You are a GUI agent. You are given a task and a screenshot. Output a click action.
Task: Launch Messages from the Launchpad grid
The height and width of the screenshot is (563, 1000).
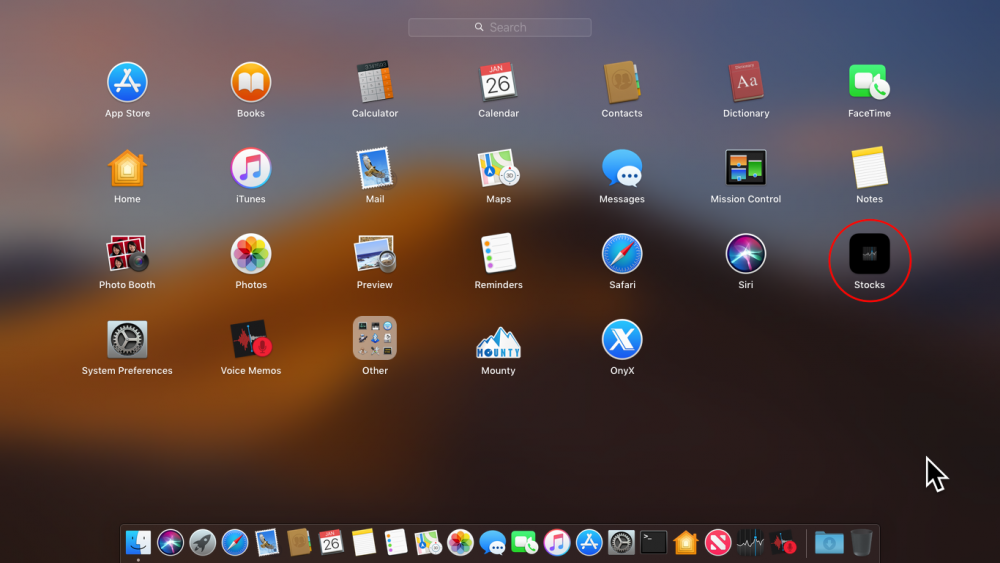pos(622,168)
